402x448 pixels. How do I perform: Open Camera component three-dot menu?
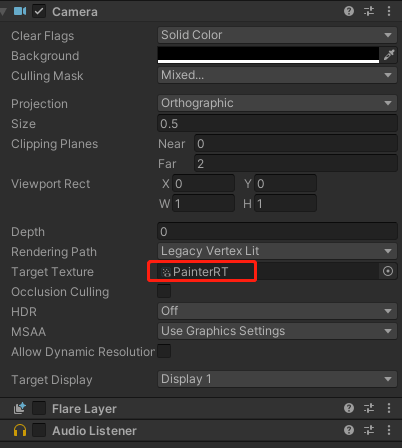pyautogui.click(x=389, y=11)
